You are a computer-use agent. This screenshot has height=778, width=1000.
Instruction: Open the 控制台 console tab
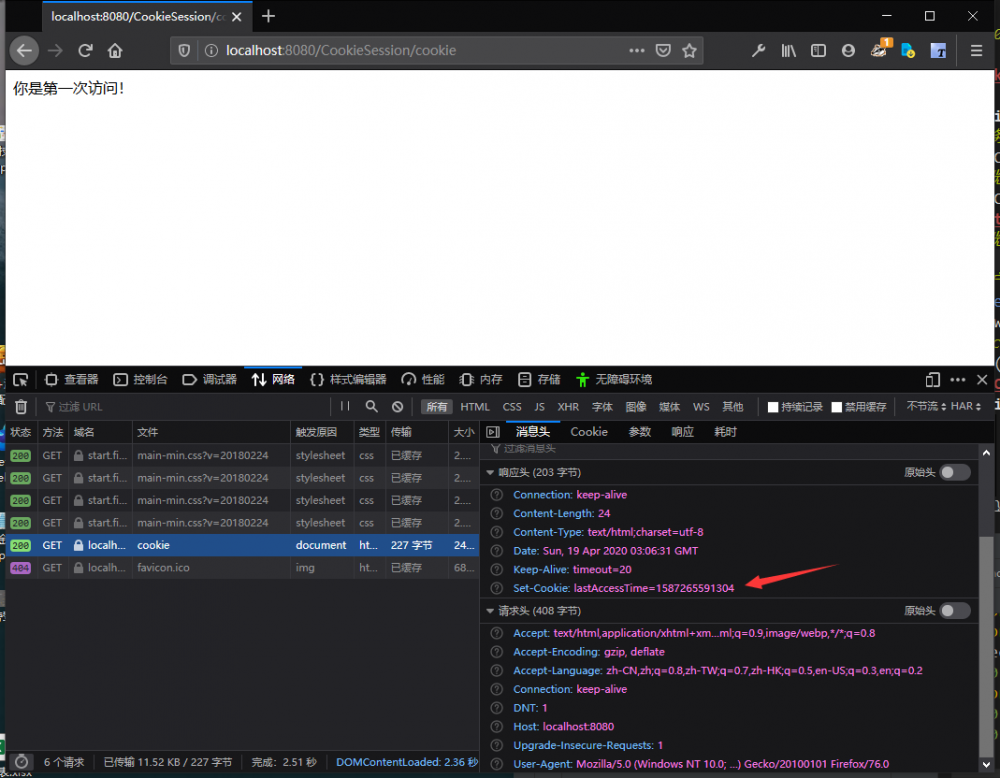141,380
